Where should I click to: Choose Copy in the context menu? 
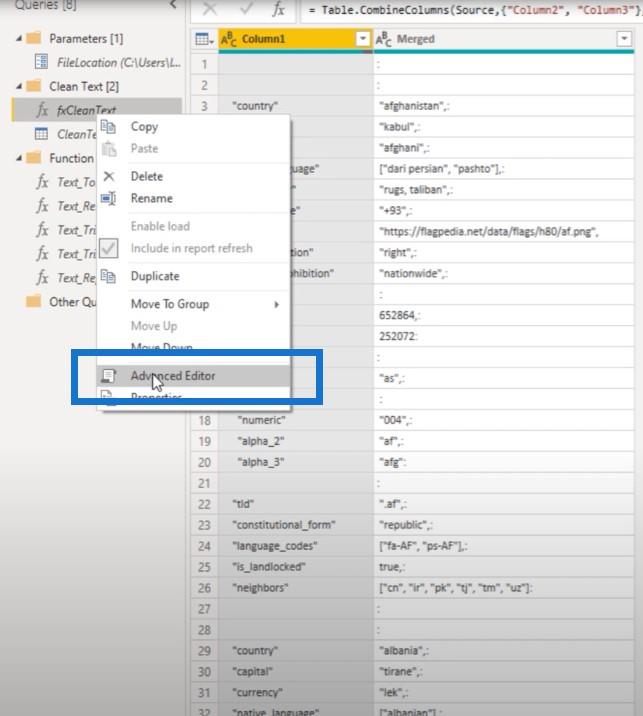click(144, 126)
